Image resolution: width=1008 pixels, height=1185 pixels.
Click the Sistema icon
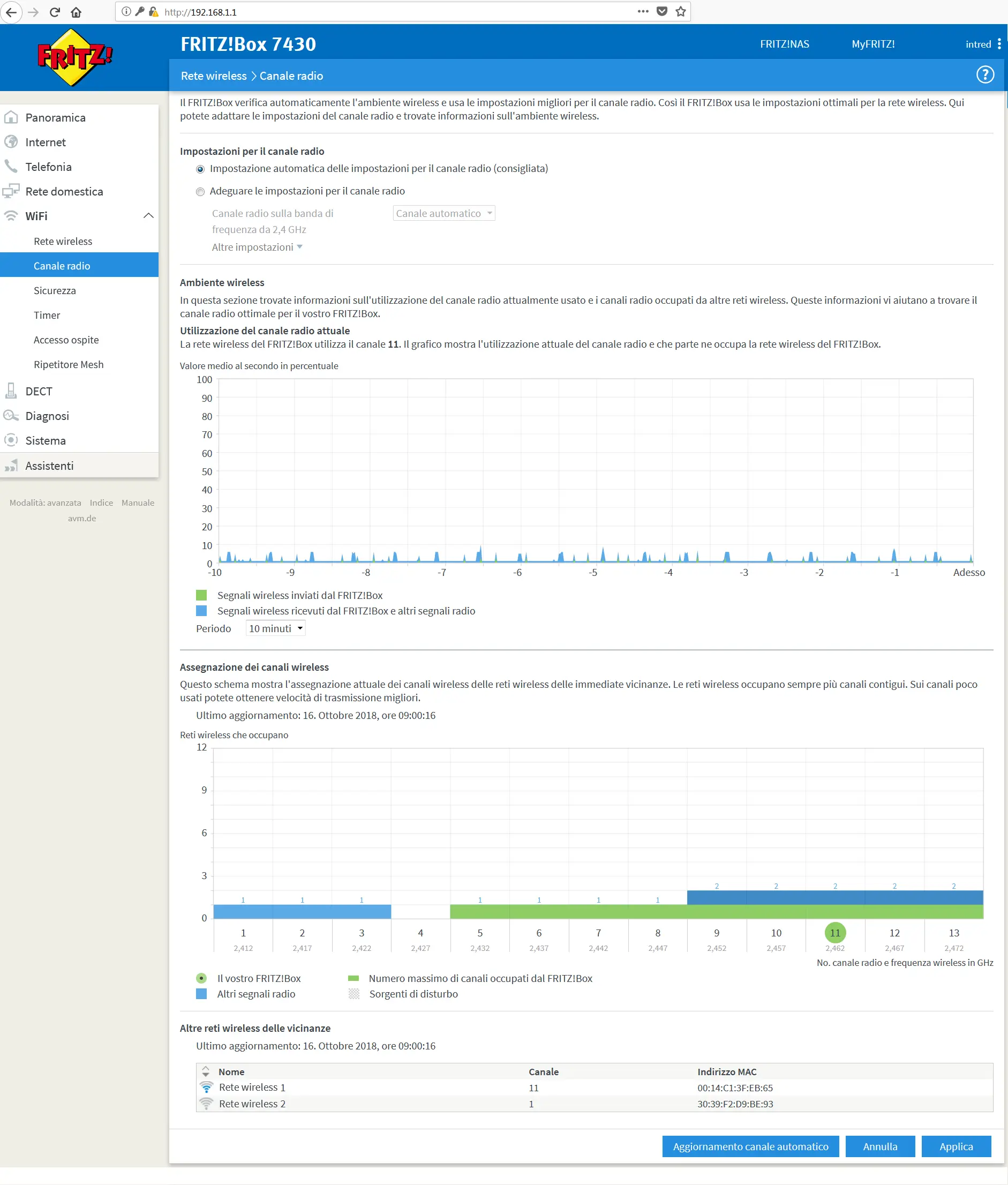point(11,440)
